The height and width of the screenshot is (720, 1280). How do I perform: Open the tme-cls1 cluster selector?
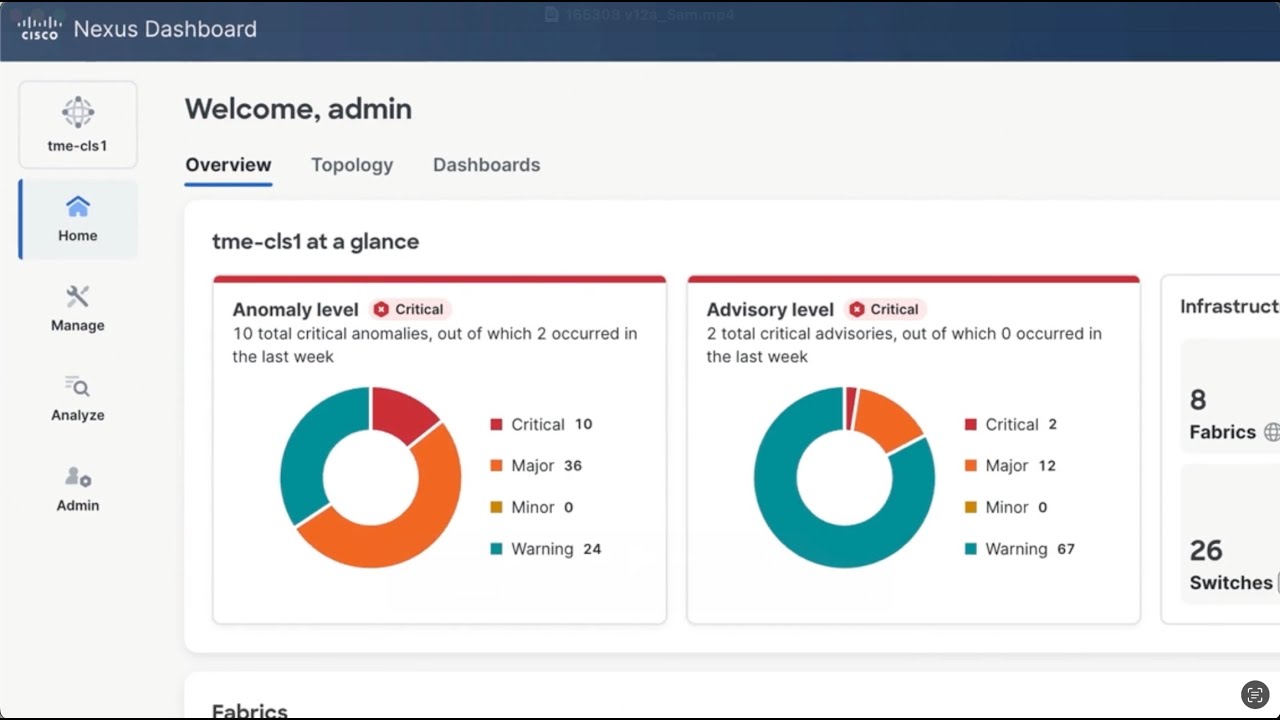click(x=78, y=125)
